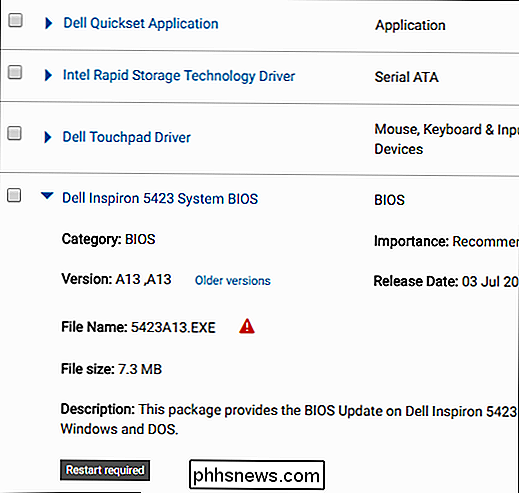
Task: Select the Dell Inspiron 5423 System BIOS checkbox
Action: click(x=14, y=195)
